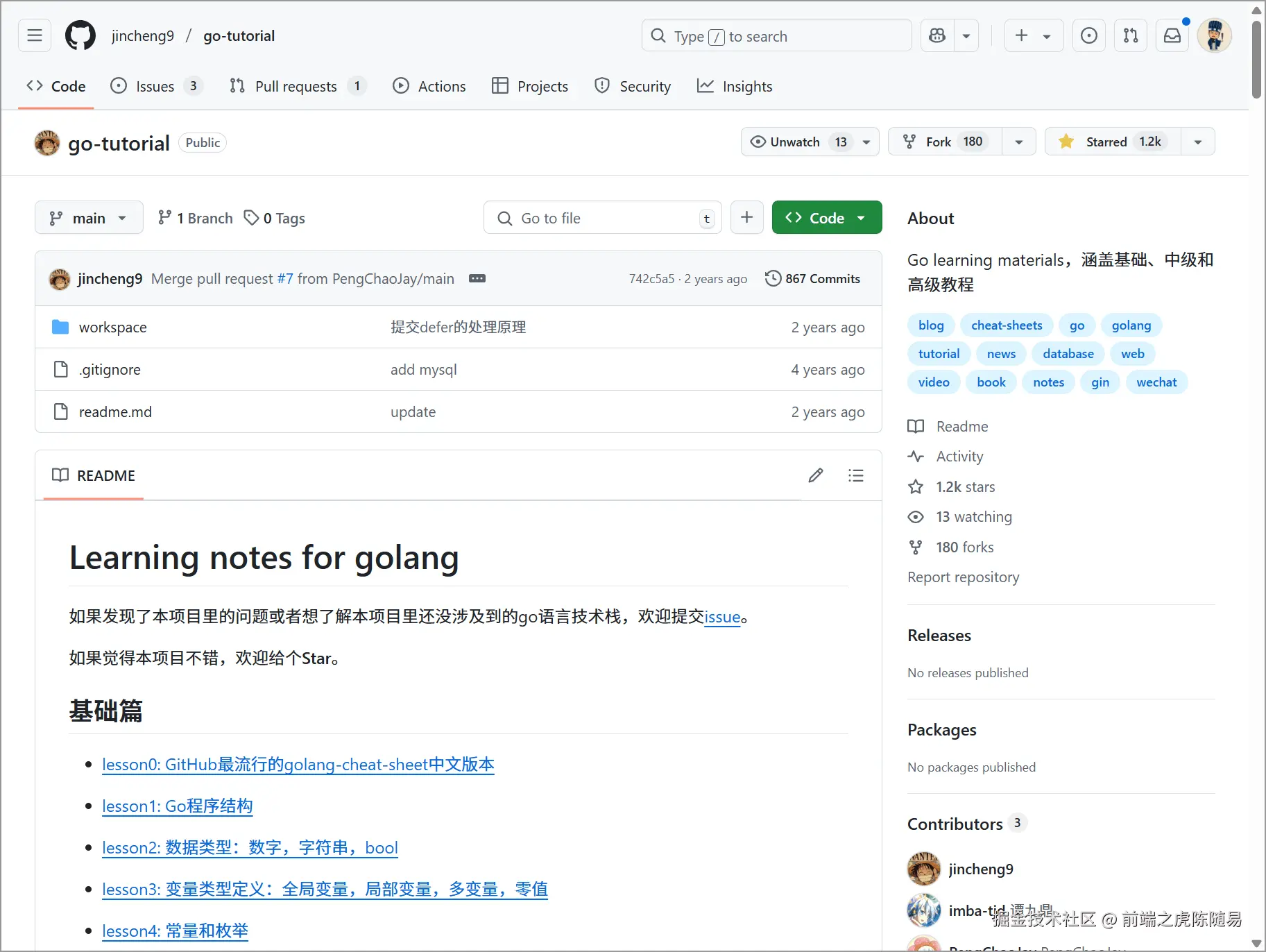
Task: View the 1 Branch link
Action: (196, 218)
